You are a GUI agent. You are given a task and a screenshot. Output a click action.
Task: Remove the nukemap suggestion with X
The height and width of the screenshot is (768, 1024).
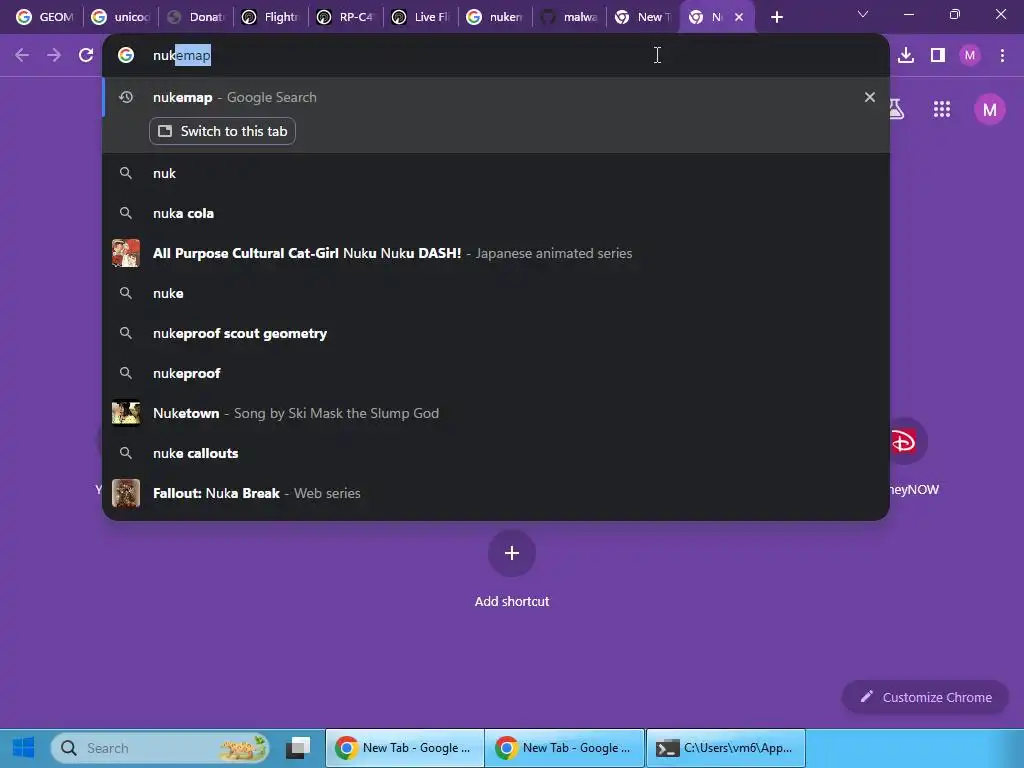(869, 97)
